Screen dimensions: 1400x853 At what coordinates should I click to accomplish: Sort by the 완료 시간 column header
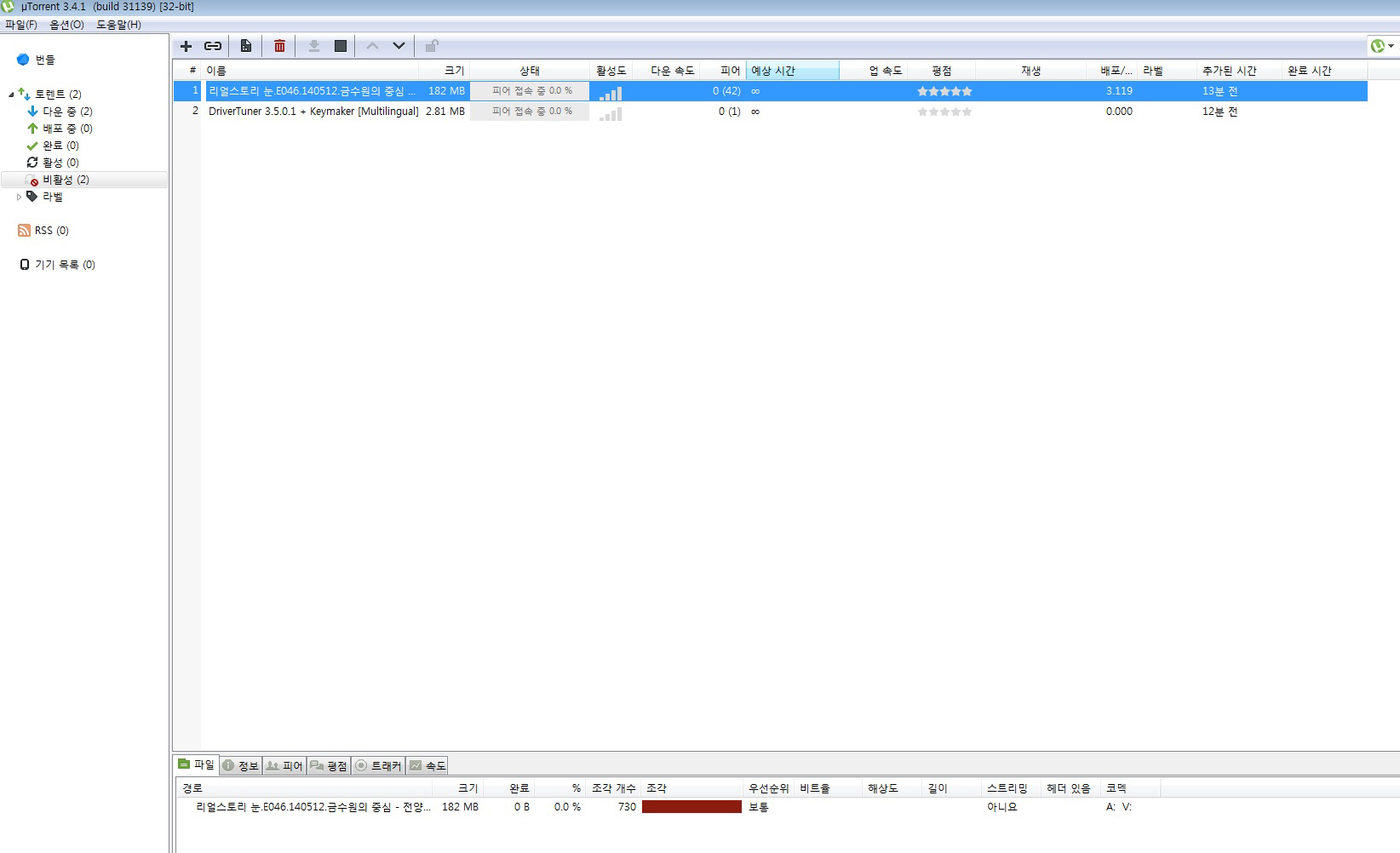(x=1324, y=71)
